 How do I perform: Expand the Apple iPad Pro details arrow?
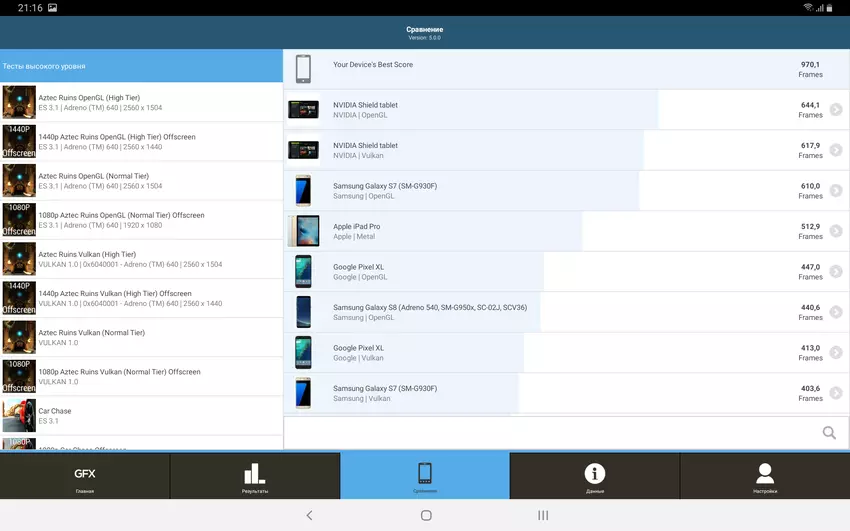click(836, 231)
